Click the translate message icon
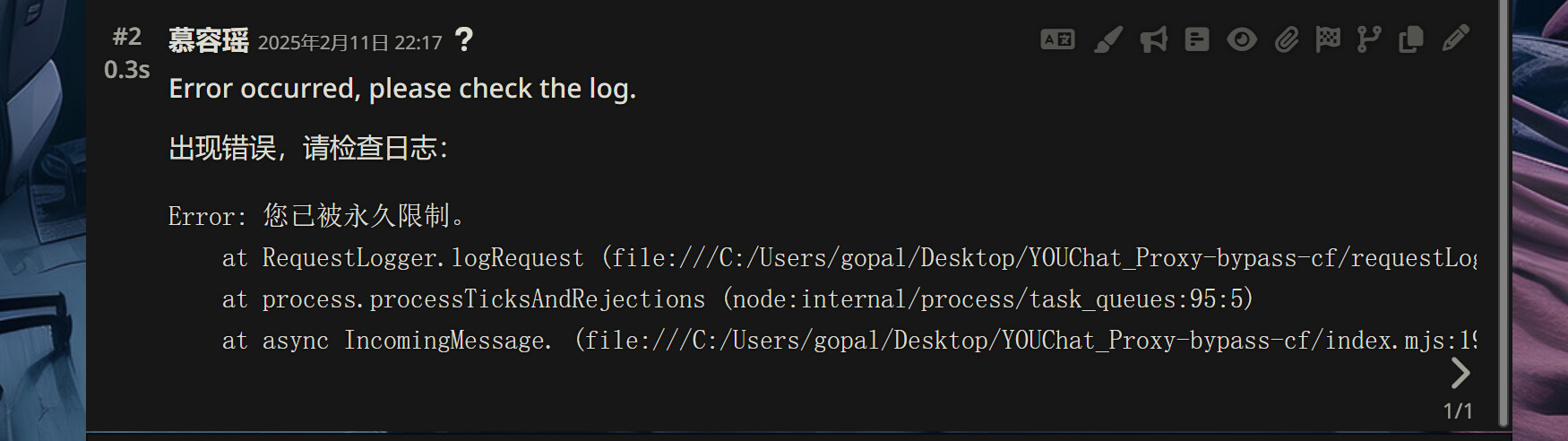The height and width of the screenshot is (441, 1568). (x=1057, y=39)
